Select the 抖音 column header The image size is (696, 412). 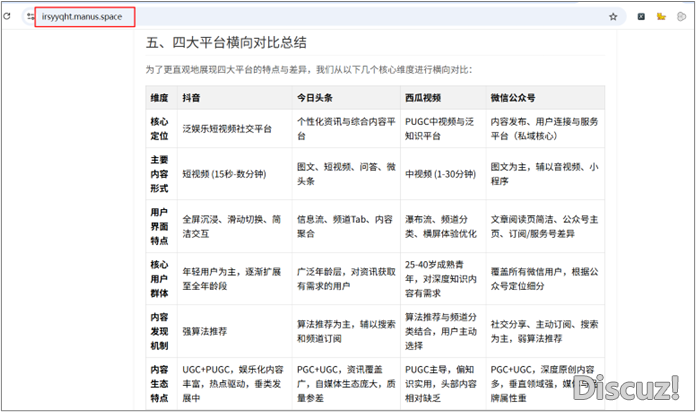(x=191, y=99)
